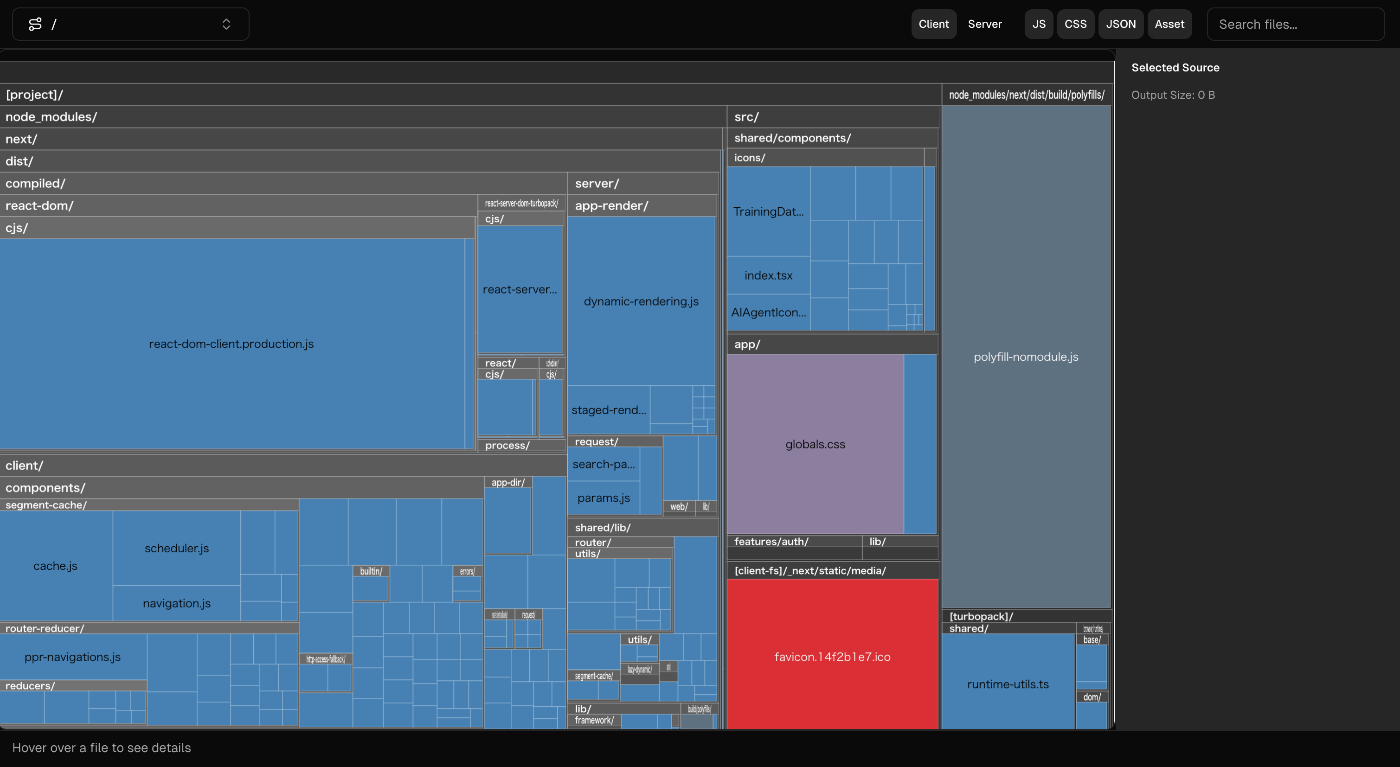
Task: Open [client-fs]/_next/static/media/ header
Action: point(833,571)
